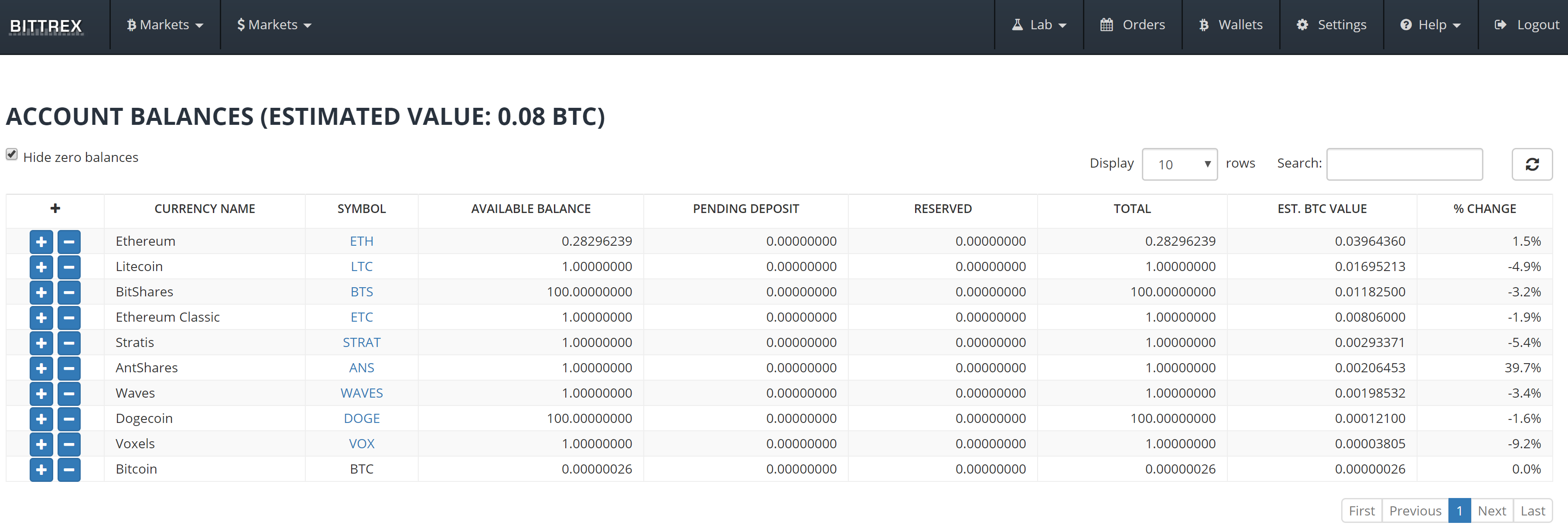Click the withdraw minus icon for Litecoin

click(69, 267)
